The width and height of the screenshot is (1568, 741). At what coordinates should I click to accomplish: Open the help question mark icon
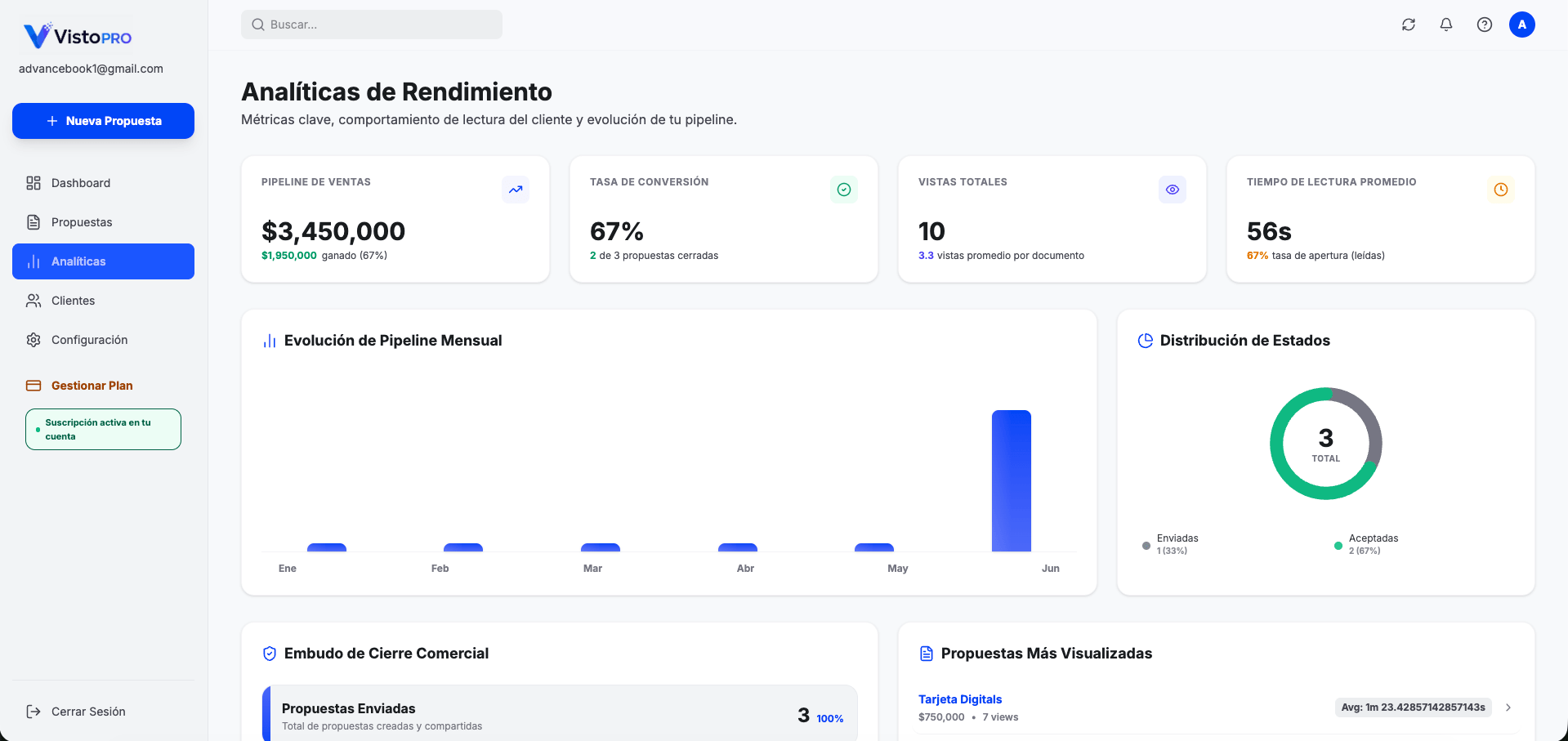pyautogui.click(x=1485, y=25)
